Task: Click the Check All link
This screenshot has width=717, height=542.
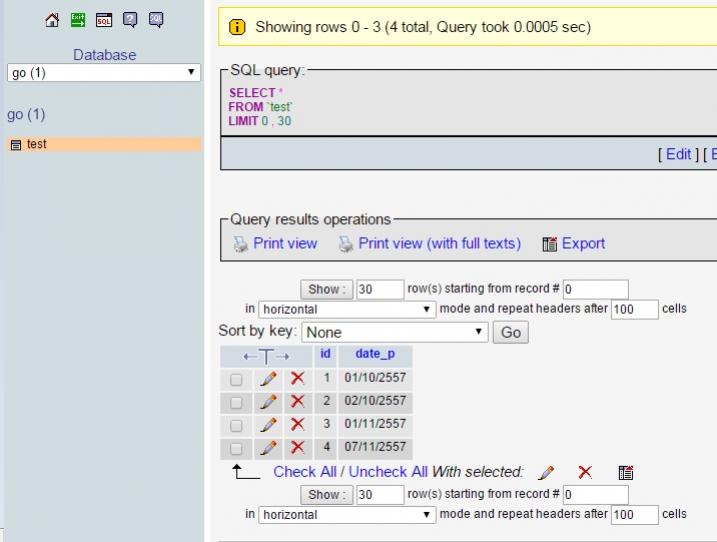Action: tap(305, 472)
